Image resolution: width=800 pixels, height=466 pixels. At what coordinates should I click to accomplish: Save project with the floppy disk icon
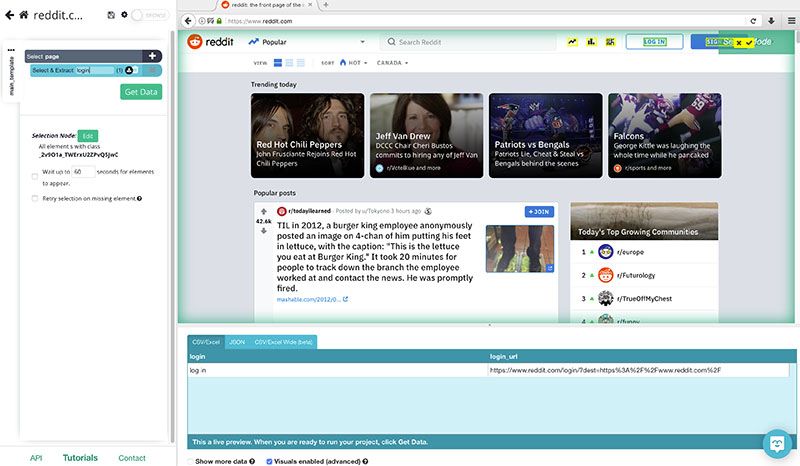111,15
